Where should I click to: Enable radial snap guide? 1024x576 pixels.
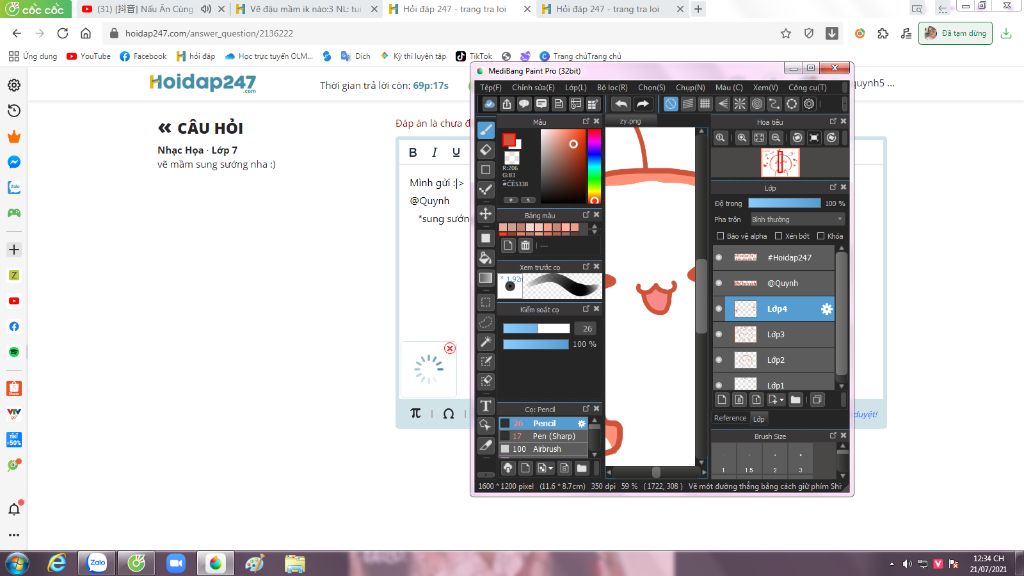[x=739, y=104]
